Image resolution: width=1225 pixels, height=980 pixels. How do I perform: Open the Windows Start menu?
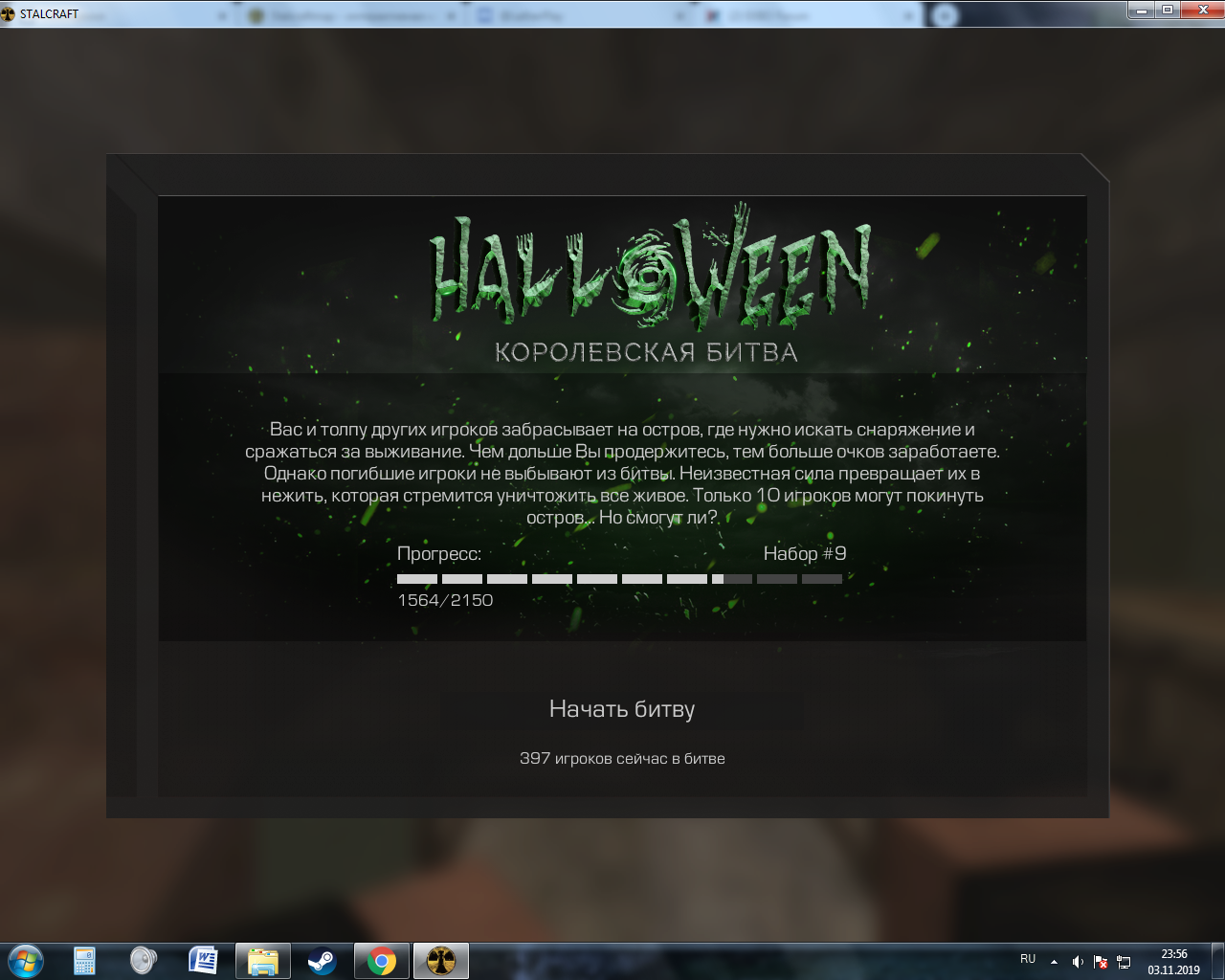pyautogui.click(x=26, y=961)
